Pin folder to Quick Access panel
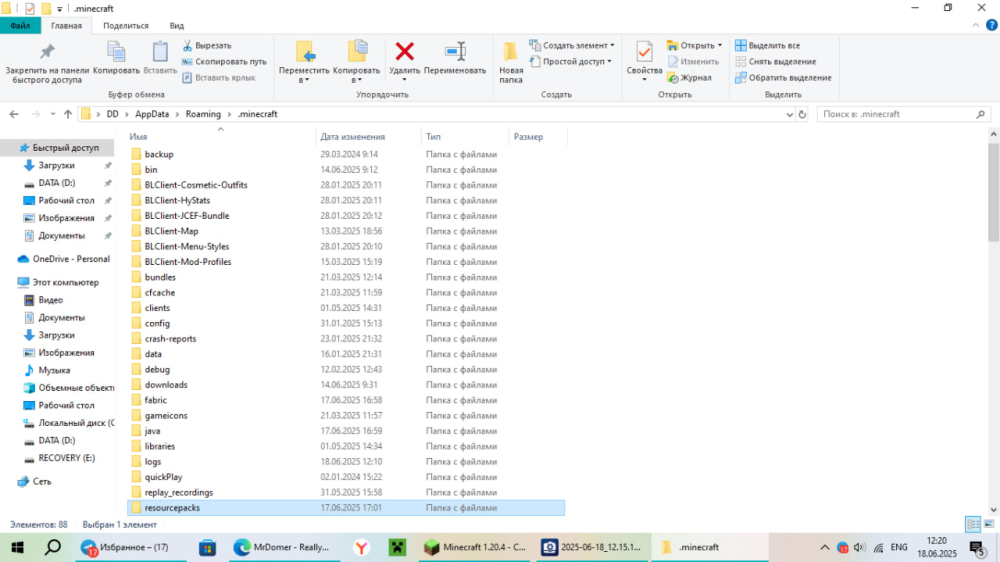Screen dimensions: 1000x562 click(x=47, y=63)
